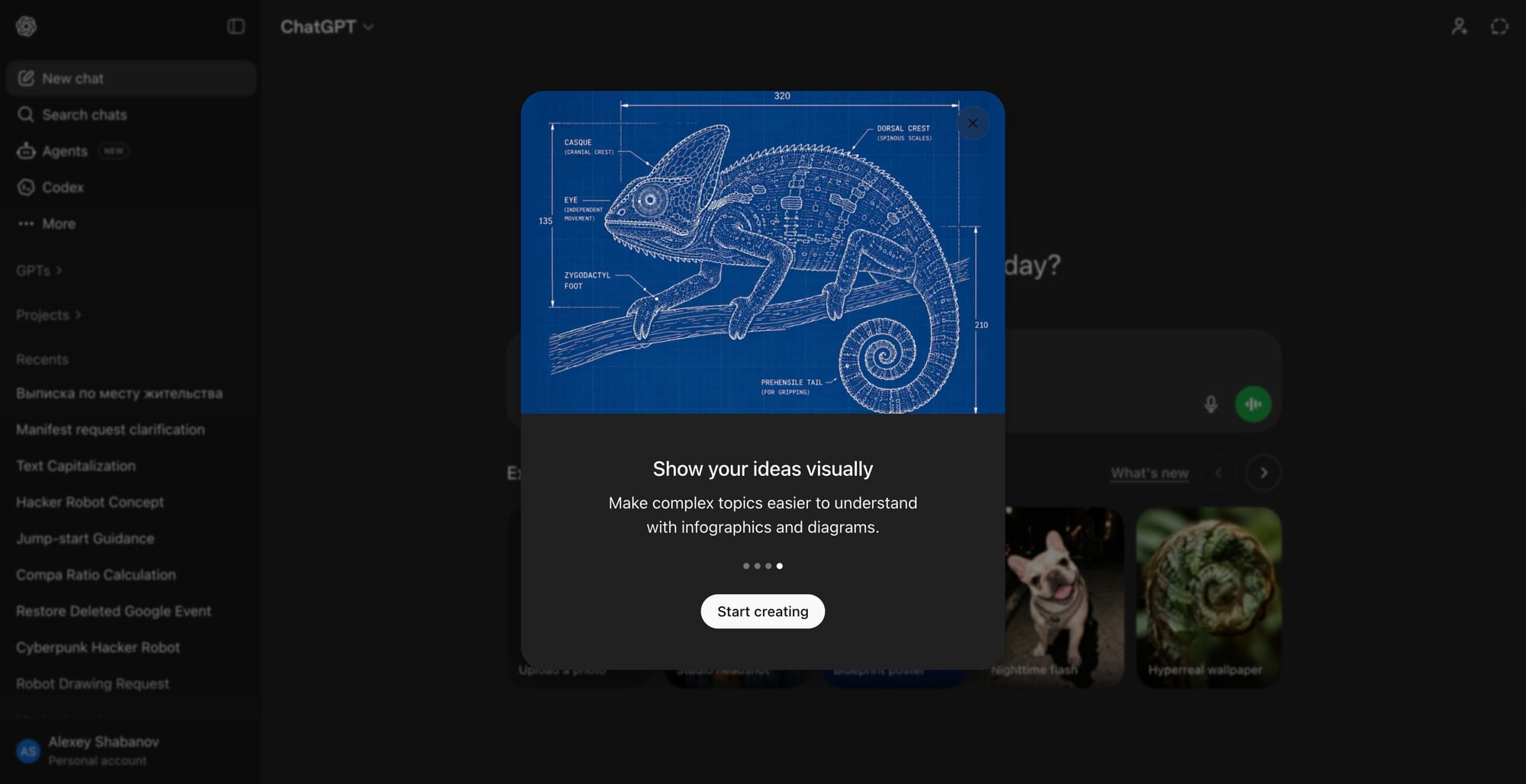Click the chameleon blueprint image in the dialog
This screenshot has height=784, width=1526.
click(762, 252)
